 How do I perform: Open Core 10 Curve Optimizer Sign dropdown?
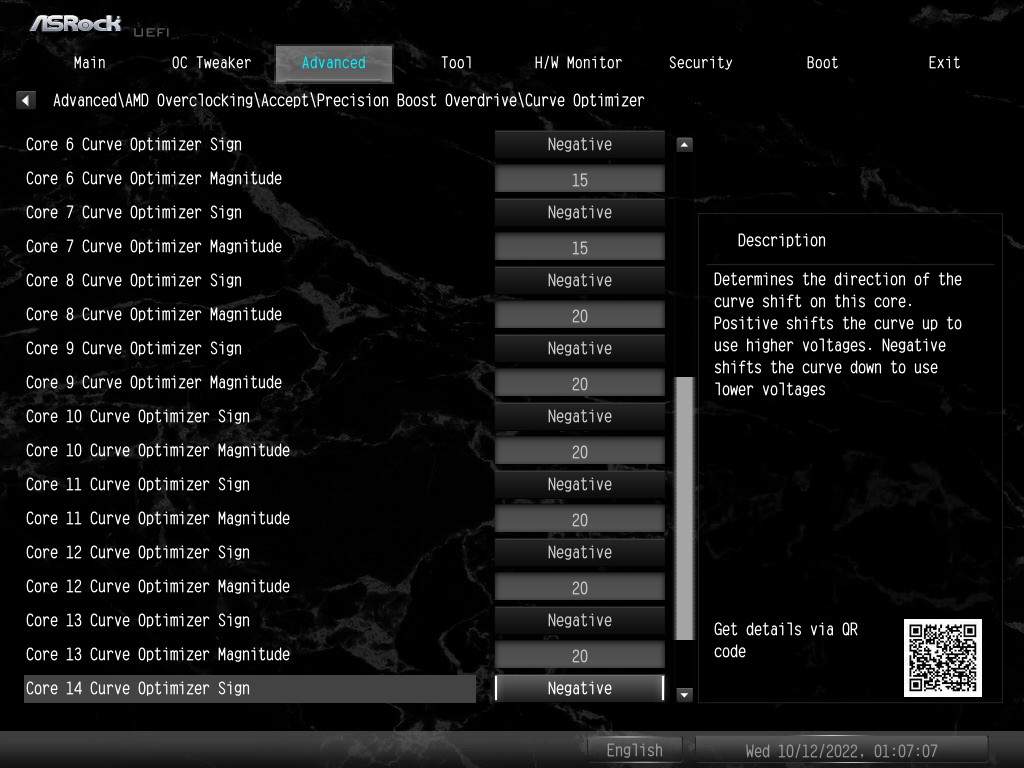click(580, 416)
